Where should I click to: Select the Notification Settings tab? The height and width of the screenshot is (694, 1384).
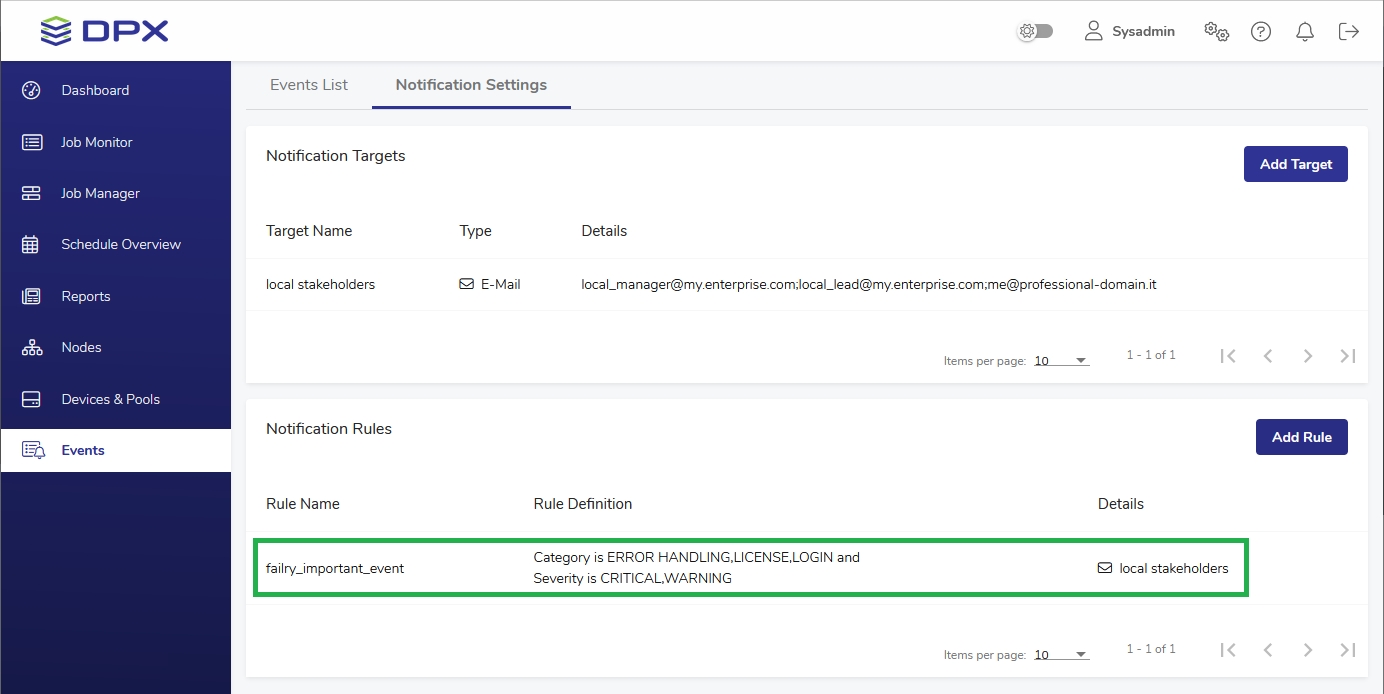(471, 85)
